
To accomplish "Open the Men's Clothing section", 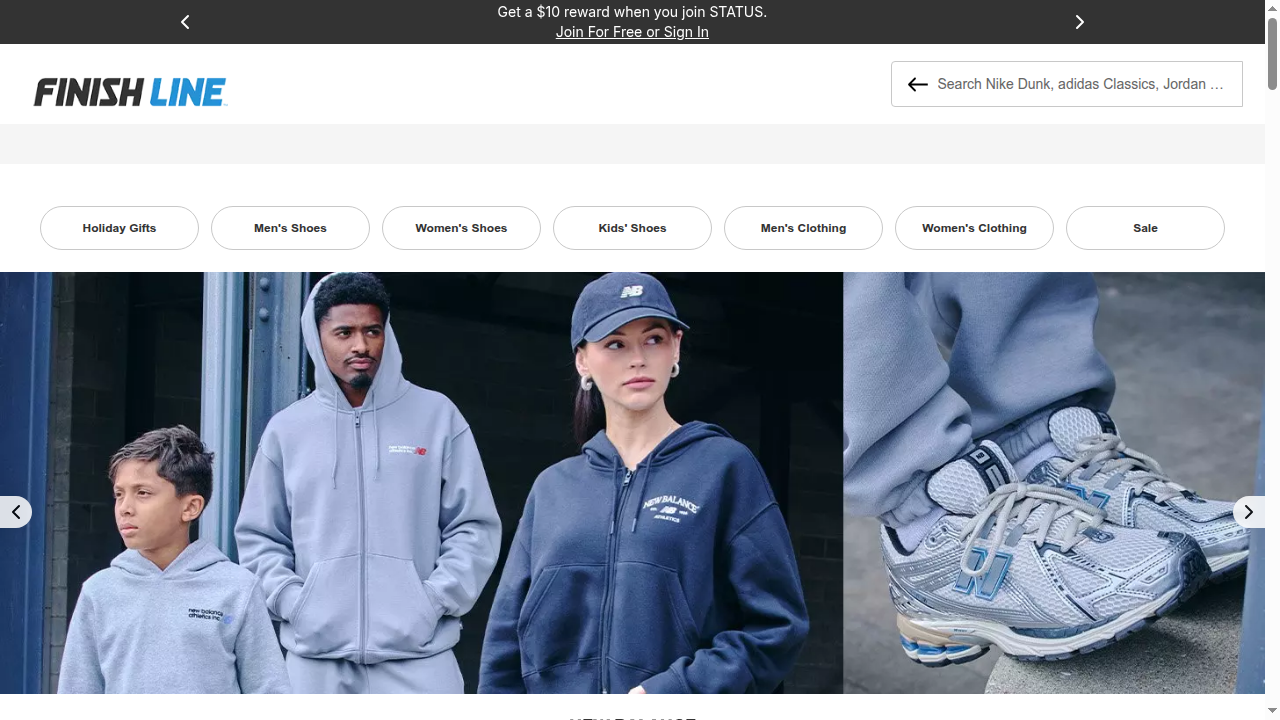I will [803, 228].
